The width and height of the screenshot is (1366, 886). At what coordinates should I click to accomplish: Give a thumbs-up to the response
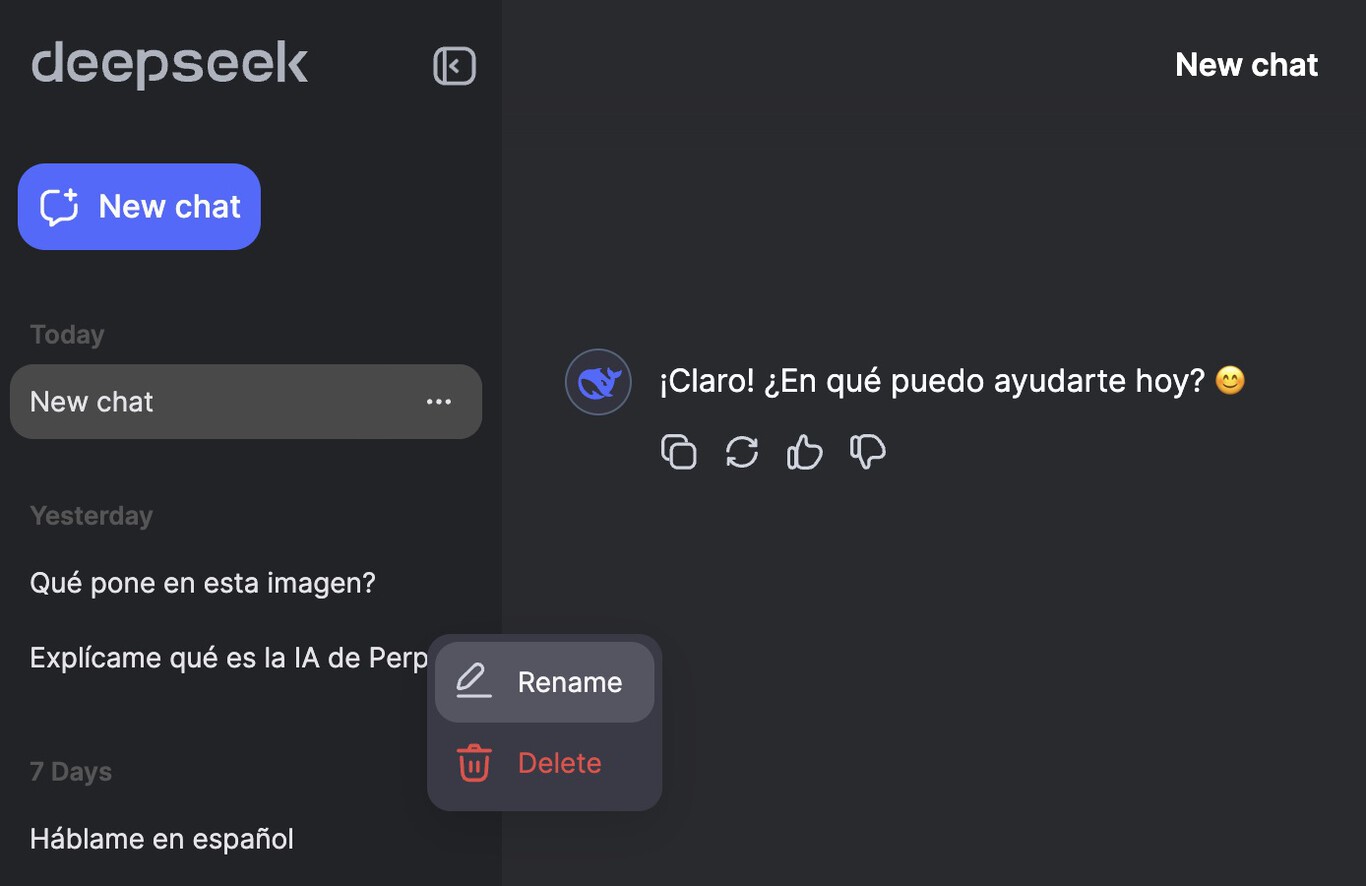(805, 452)
